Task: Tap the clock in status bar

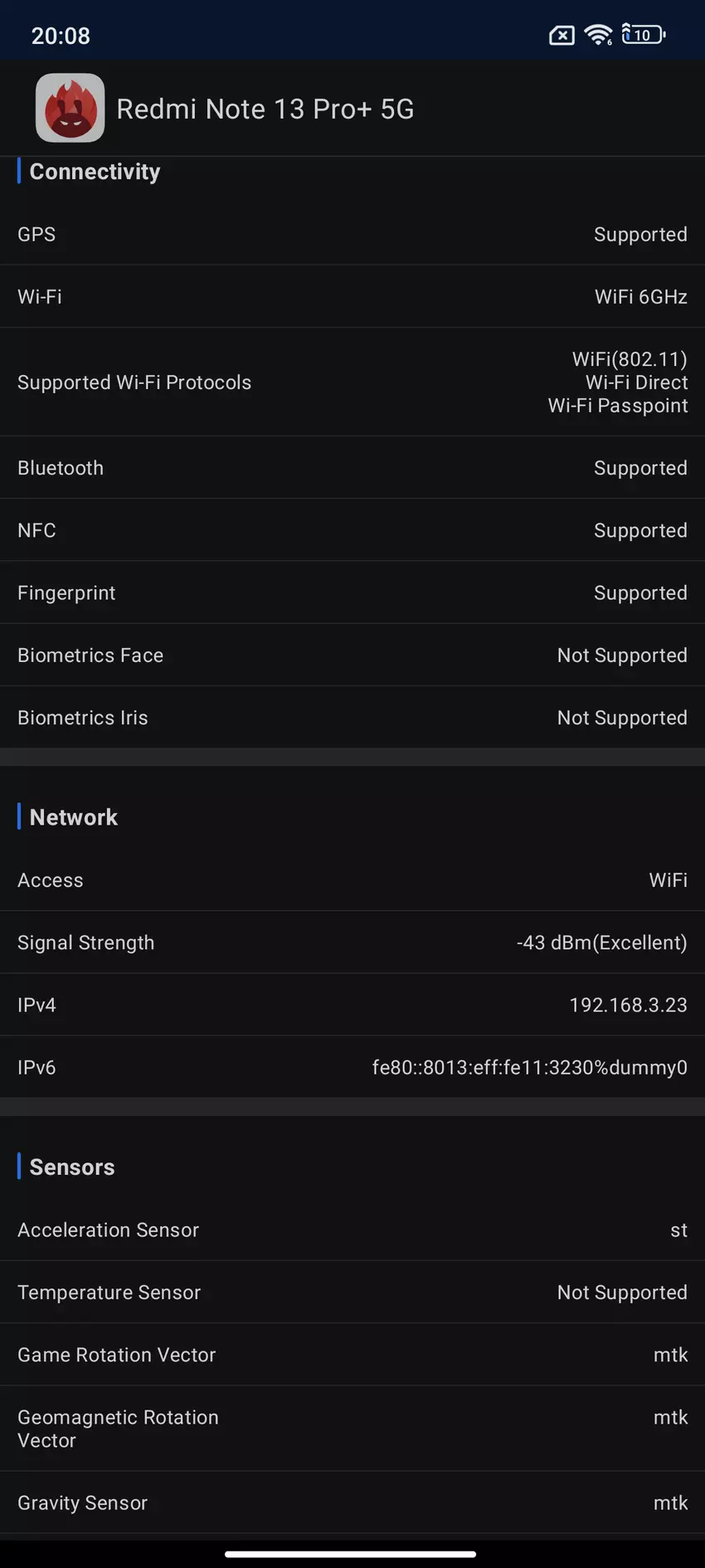Action: 61,36
